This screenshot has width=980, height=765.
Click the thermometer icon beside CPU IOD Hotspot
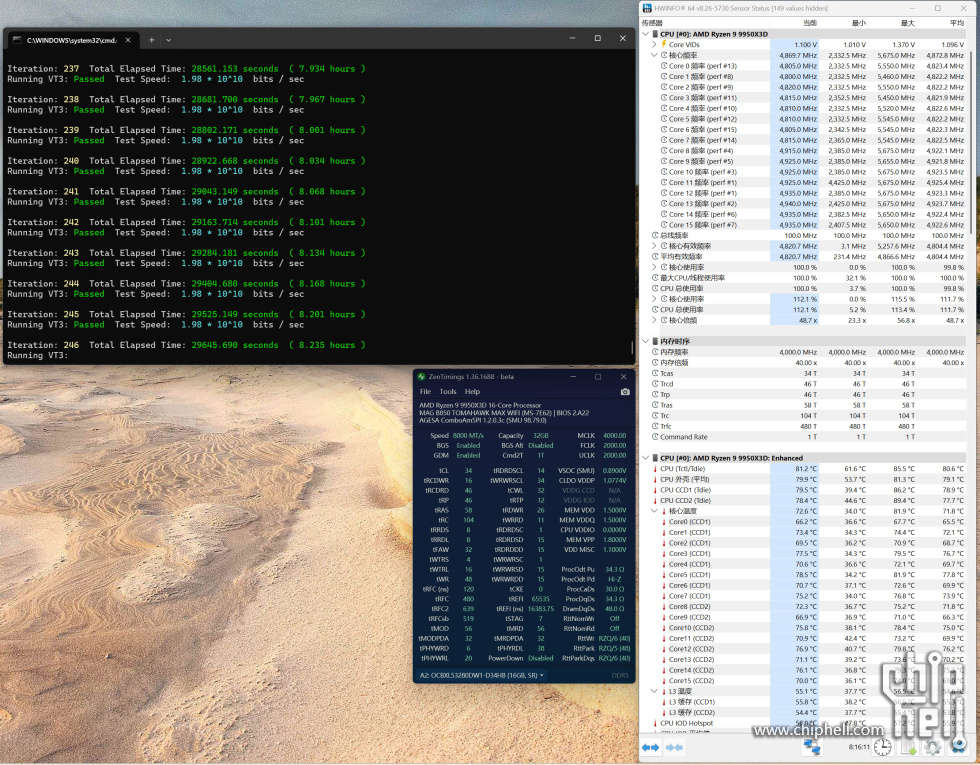click(655, 723)
